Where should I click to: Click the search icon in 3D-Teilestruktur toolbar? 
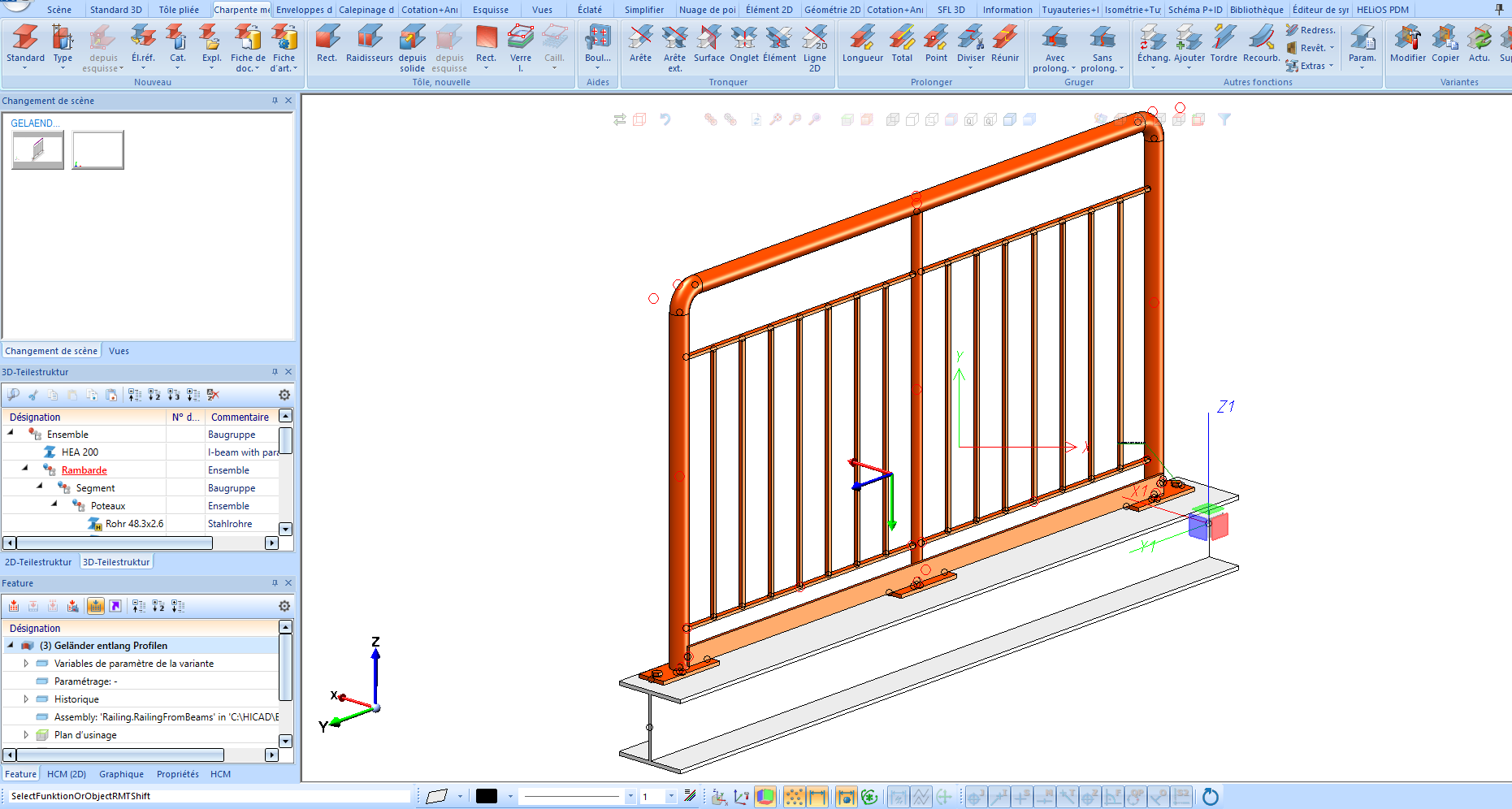(13, 395)
